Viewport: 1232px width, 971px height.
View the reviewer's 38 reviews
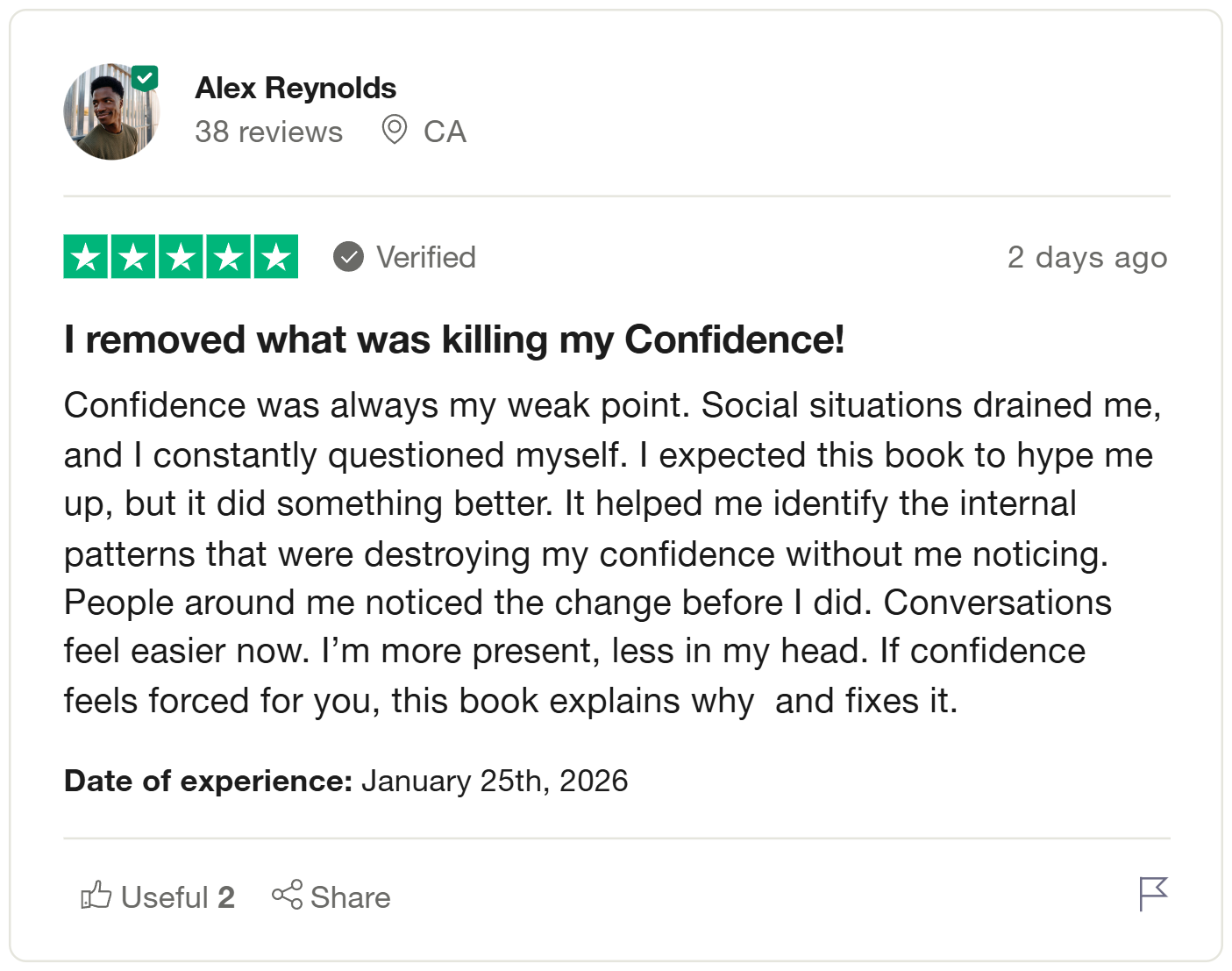[x=268, y=132]
